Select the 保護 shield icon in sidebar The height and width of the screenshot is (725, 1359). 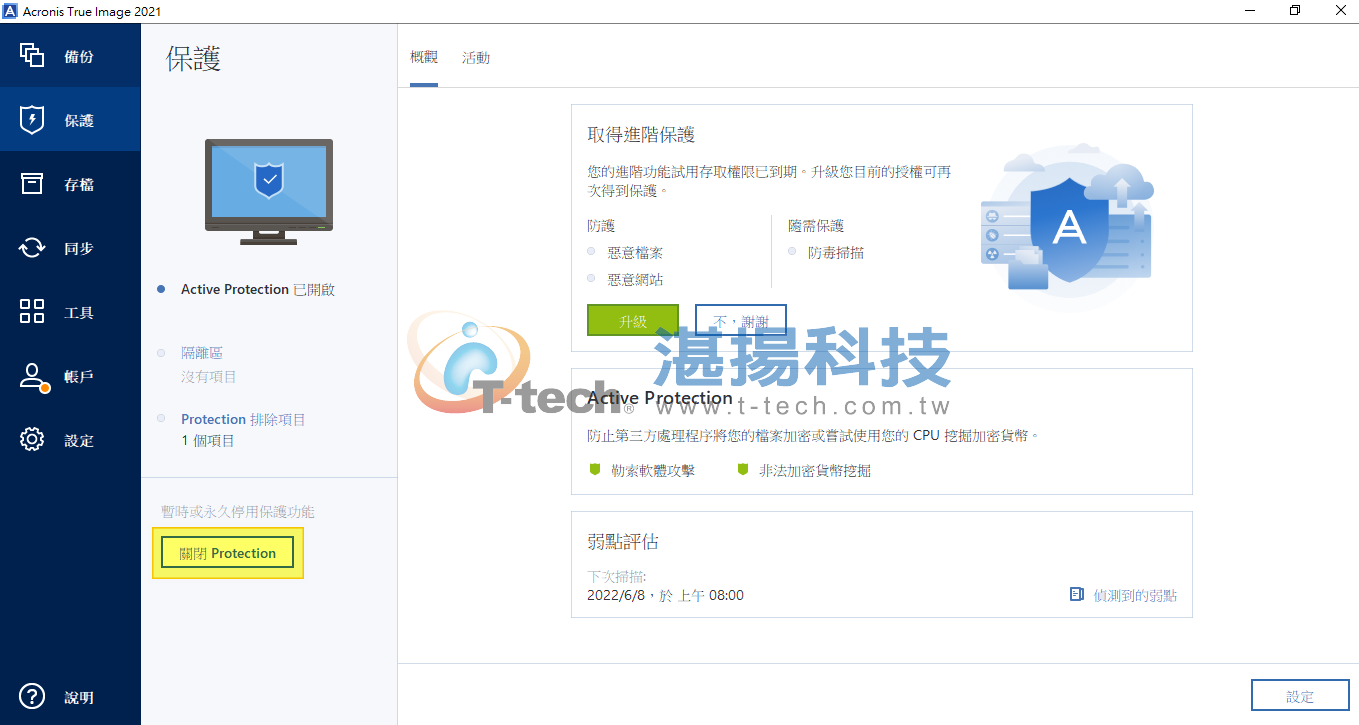pyautogui.click(x=32, y=120)
